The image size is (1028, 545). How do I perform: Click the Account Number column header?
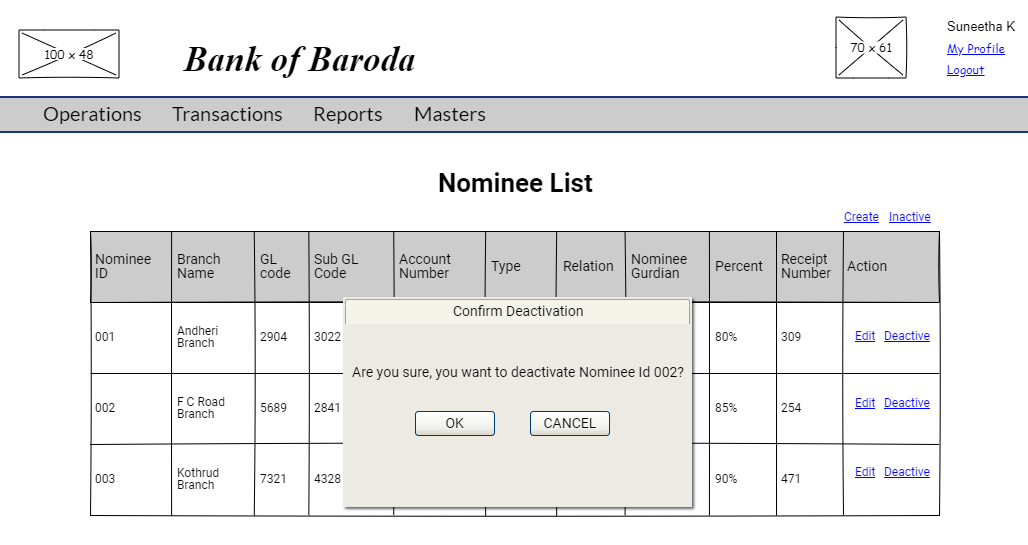point(439,266)
